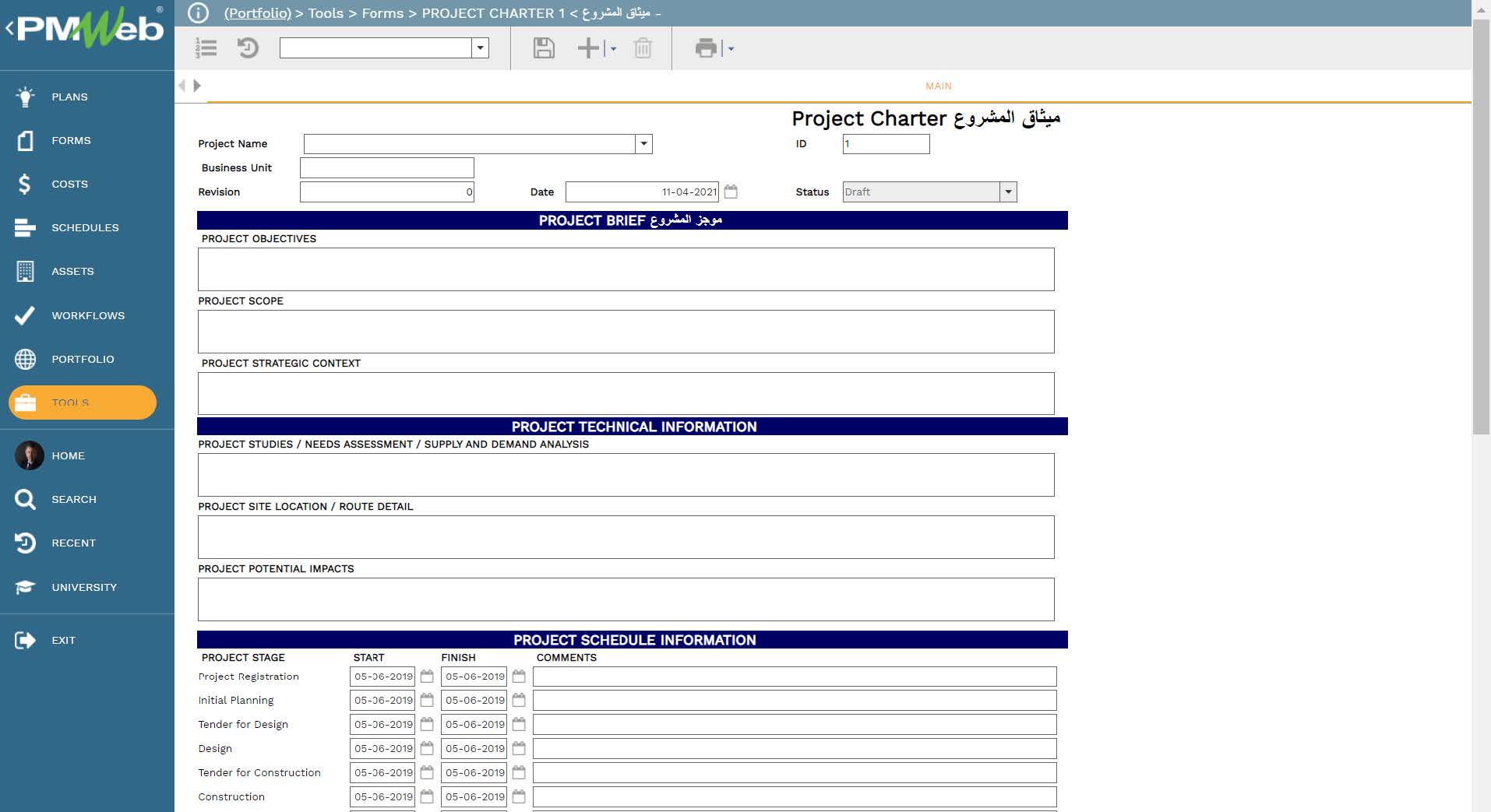Click inside the Business Unit field

pos(386,167)
